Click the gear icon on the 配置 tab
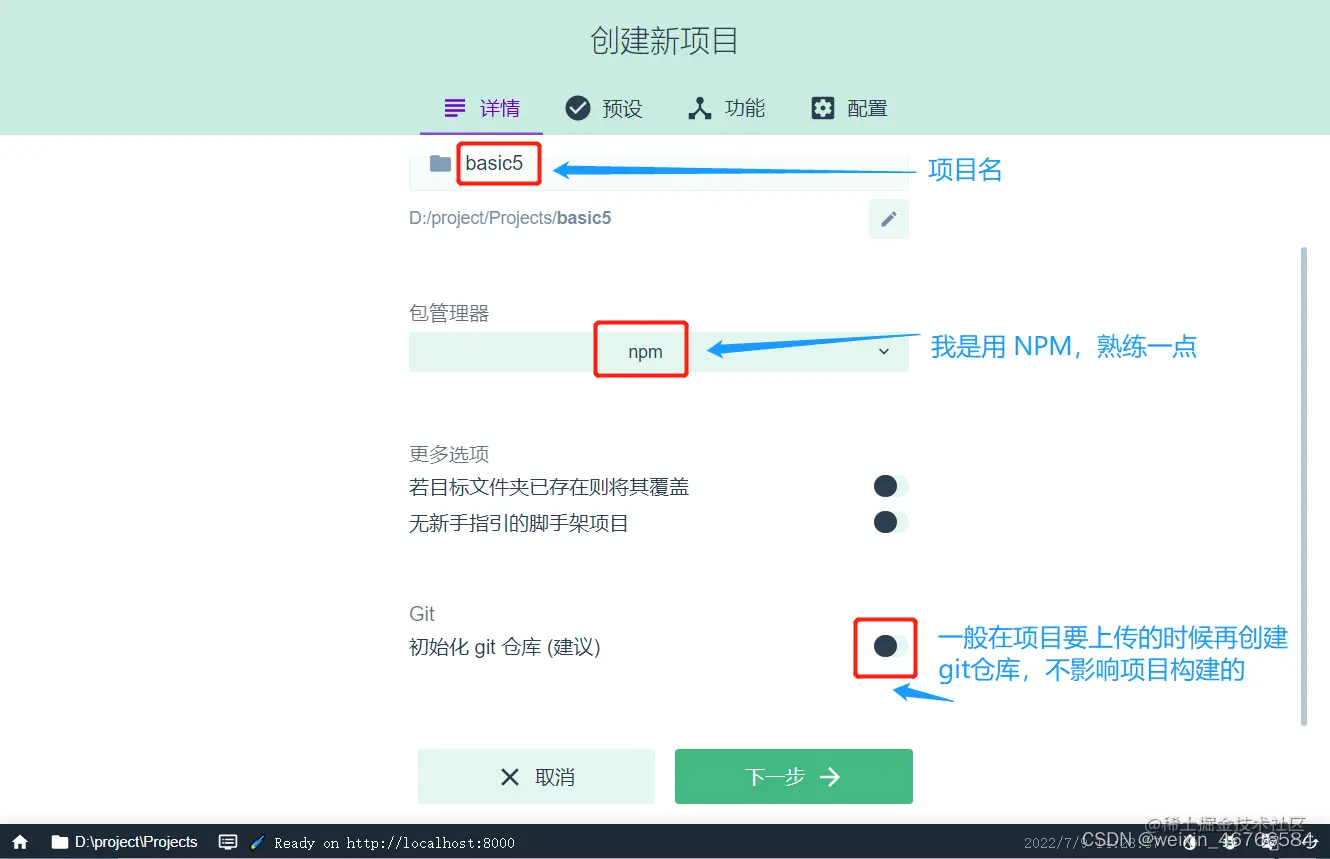Image resolution: width=1330 pixels, height=859 pixels. point(822,107)
